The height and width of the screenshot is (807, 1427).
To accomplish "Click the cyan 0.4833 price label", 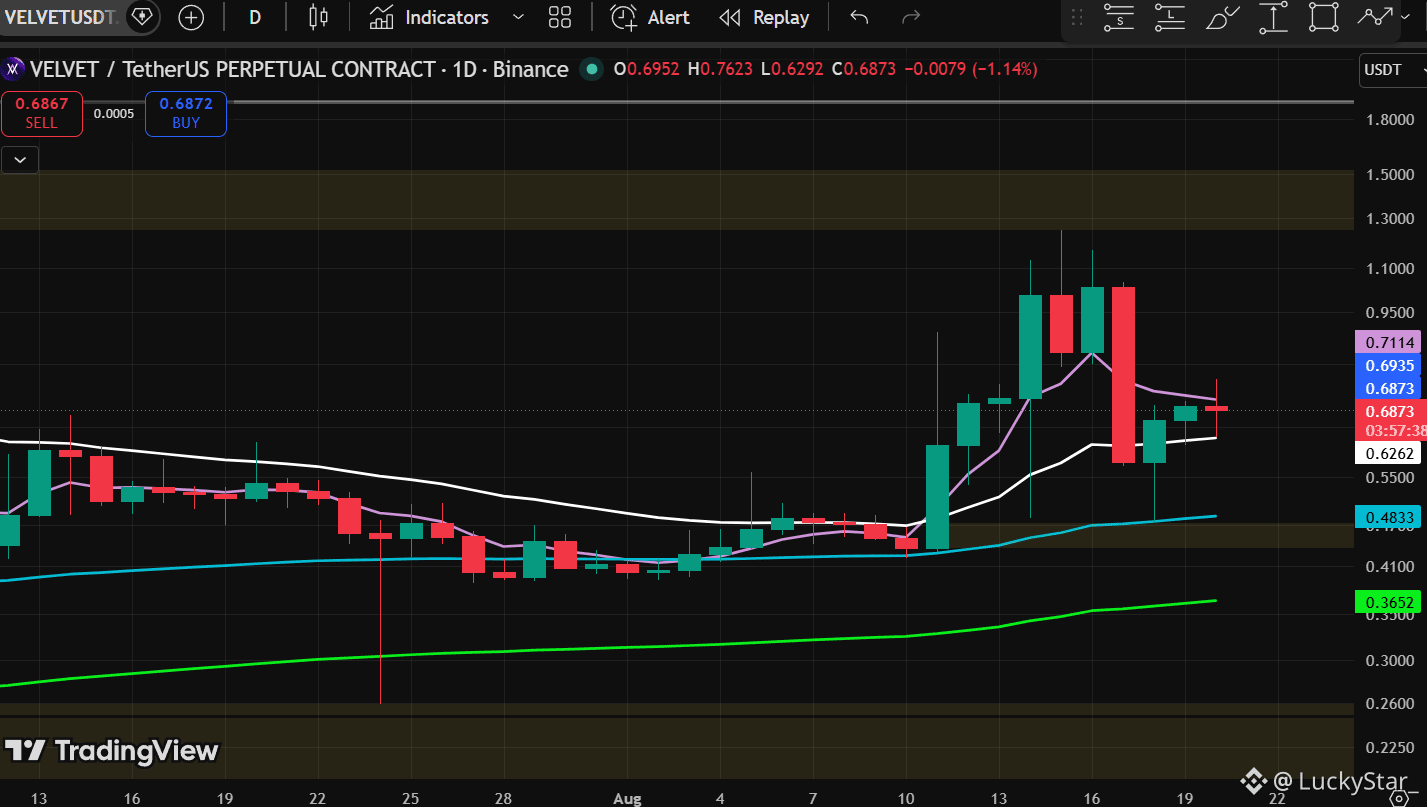I will coord(1390,517).
